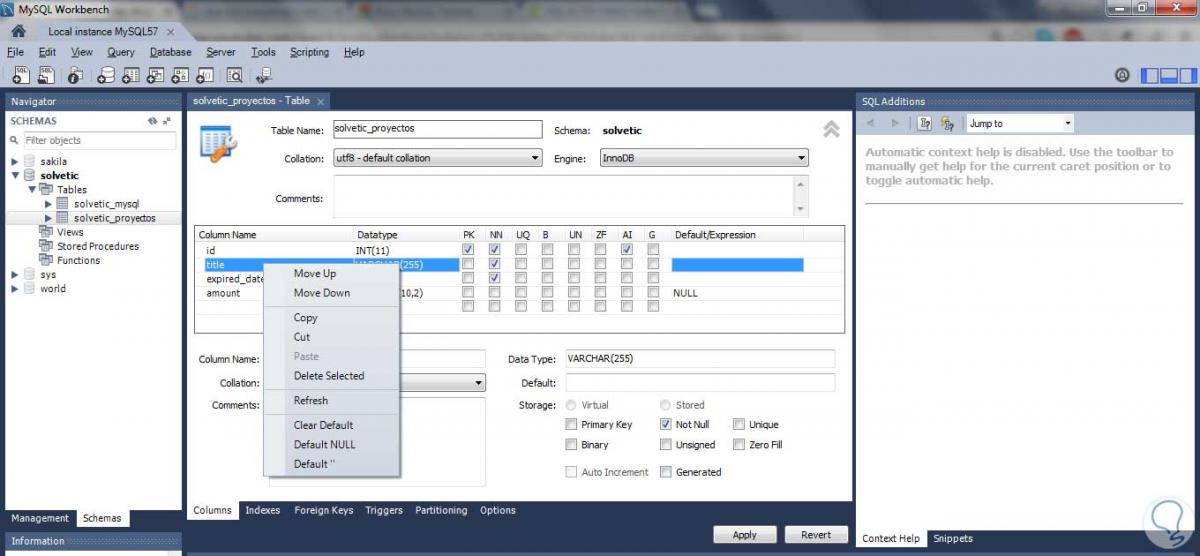The height and width of the screenshot is (556, 1200).
Task: Enable the Zero Fill checkbox
Action: (x=739, y=444)
